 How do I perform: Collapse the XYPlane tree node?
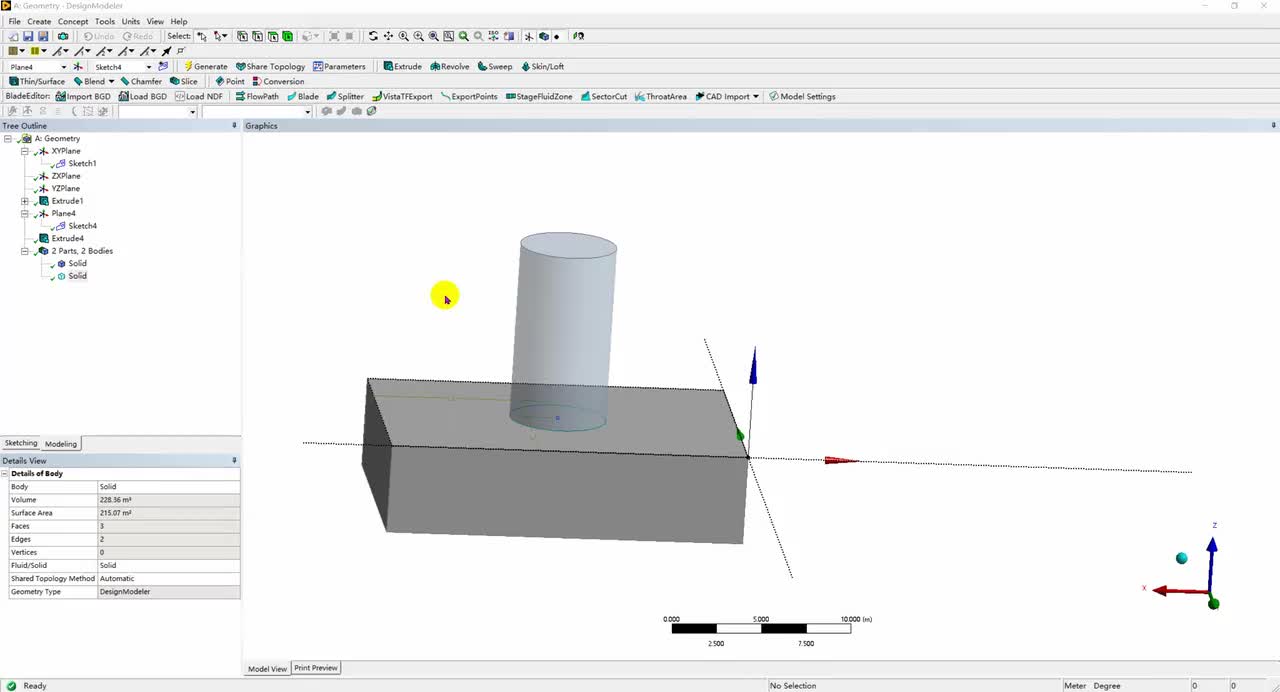tap(25, 151)
